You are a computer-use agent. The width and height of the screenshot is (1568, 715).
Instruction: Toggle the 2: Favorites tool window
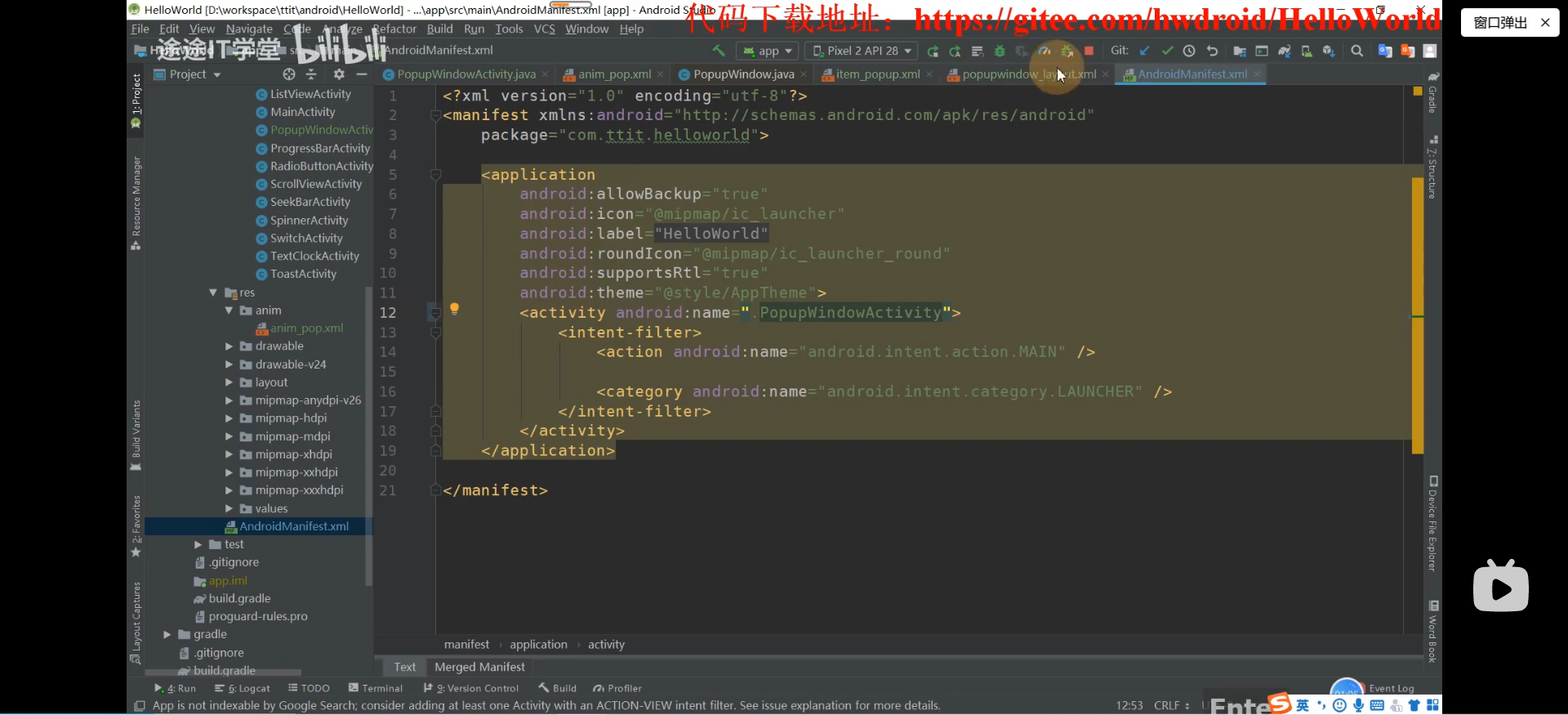point(136,527)
